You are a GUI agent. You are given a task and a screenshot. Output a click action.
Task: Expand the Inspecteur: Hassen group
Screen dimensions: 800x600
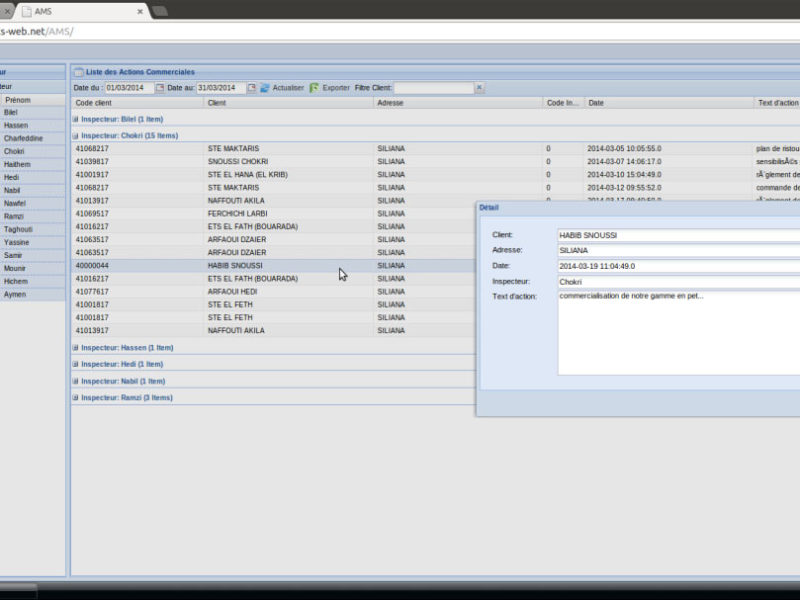pos(75,348)
